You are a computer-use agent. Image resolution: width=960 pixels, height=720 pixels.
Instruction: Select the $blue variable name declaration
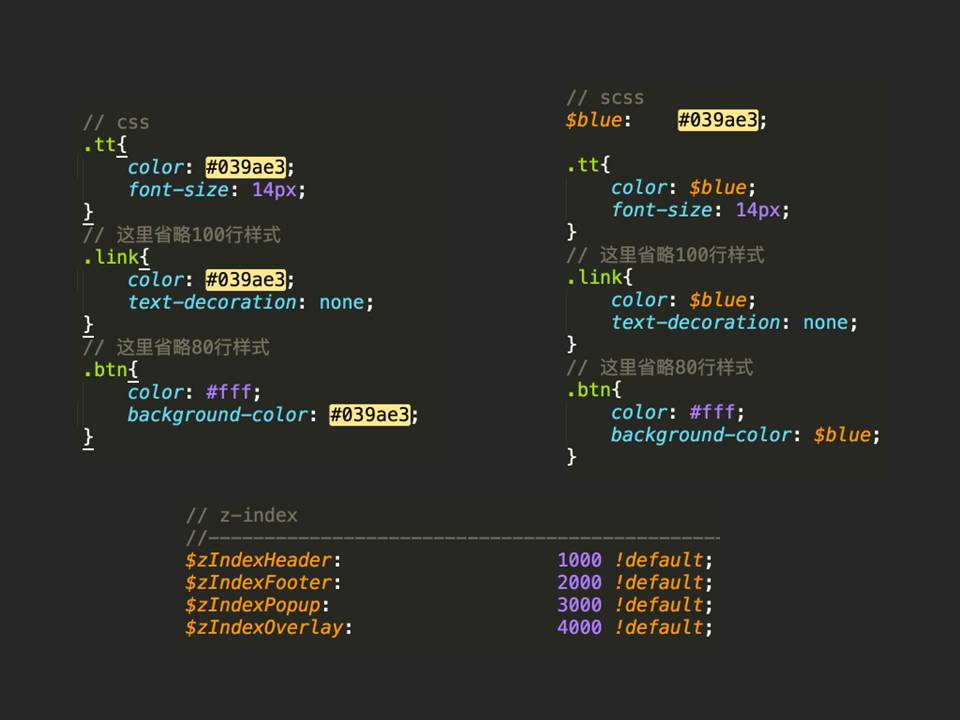point(593,120)
